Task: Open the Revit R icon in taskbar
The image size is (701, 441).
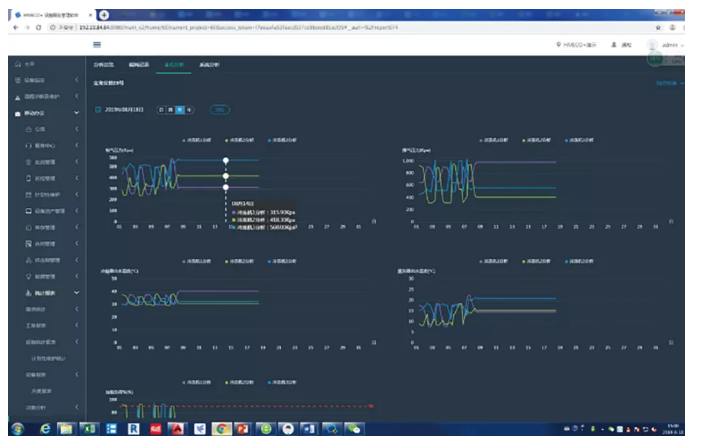Action: (x=133, y=429)
